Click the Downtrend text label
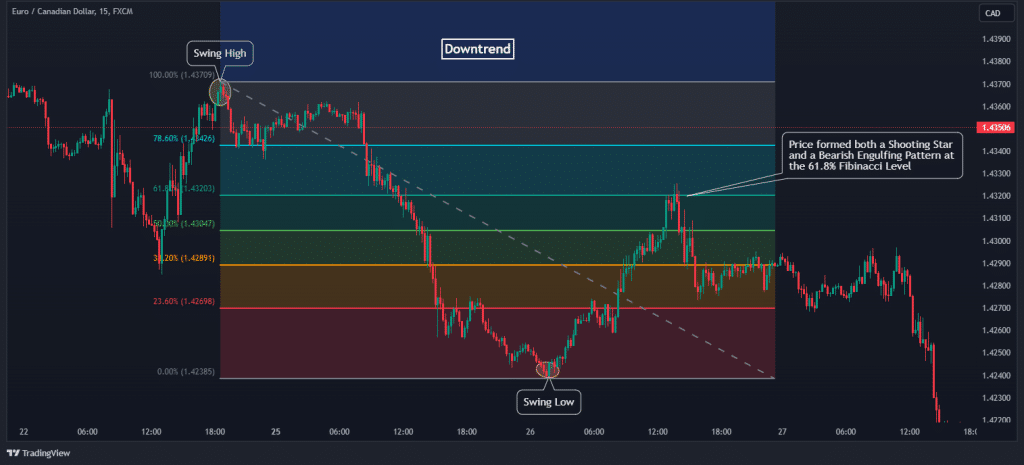This screenshot has width=1024, height=465. [478, 48]
